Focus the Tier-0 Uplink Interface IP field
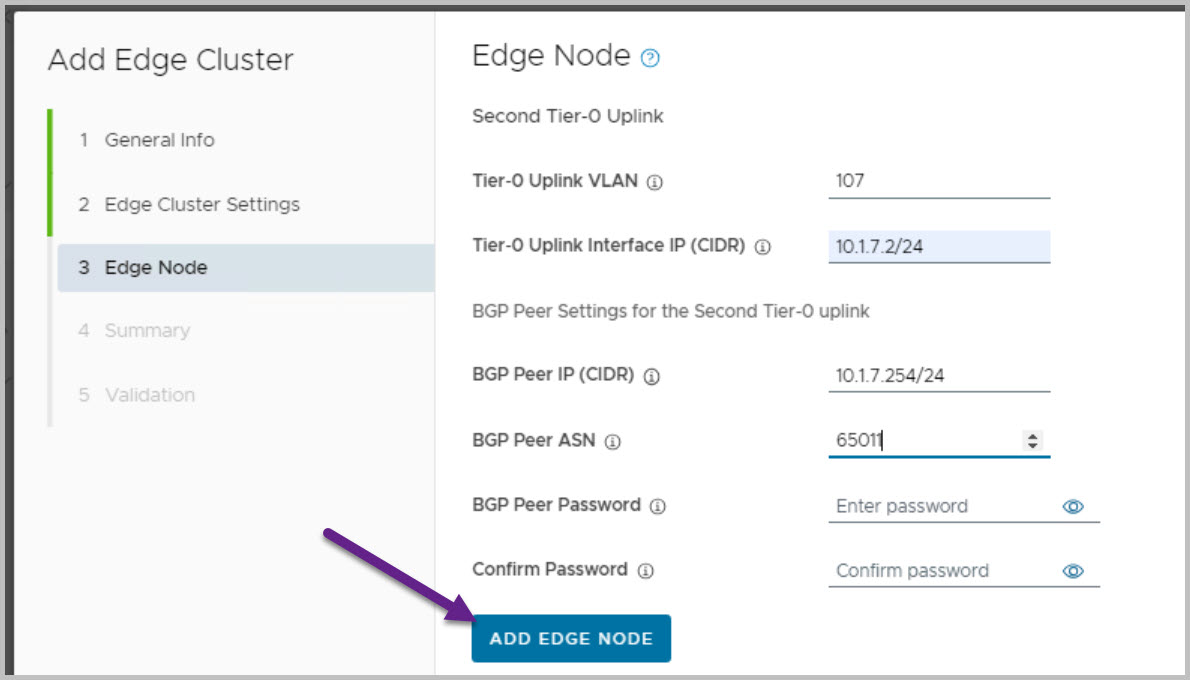 pos(939,246)
